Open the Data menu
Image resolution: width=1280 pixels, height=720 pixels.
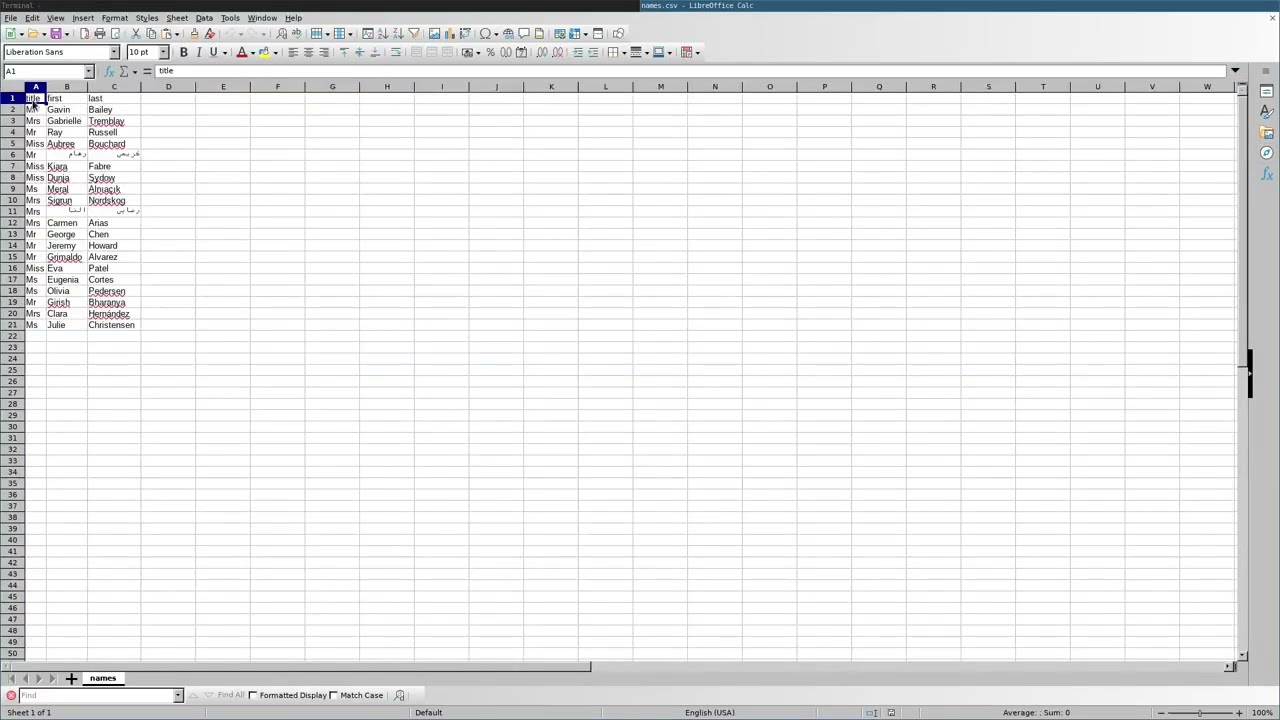204,18
